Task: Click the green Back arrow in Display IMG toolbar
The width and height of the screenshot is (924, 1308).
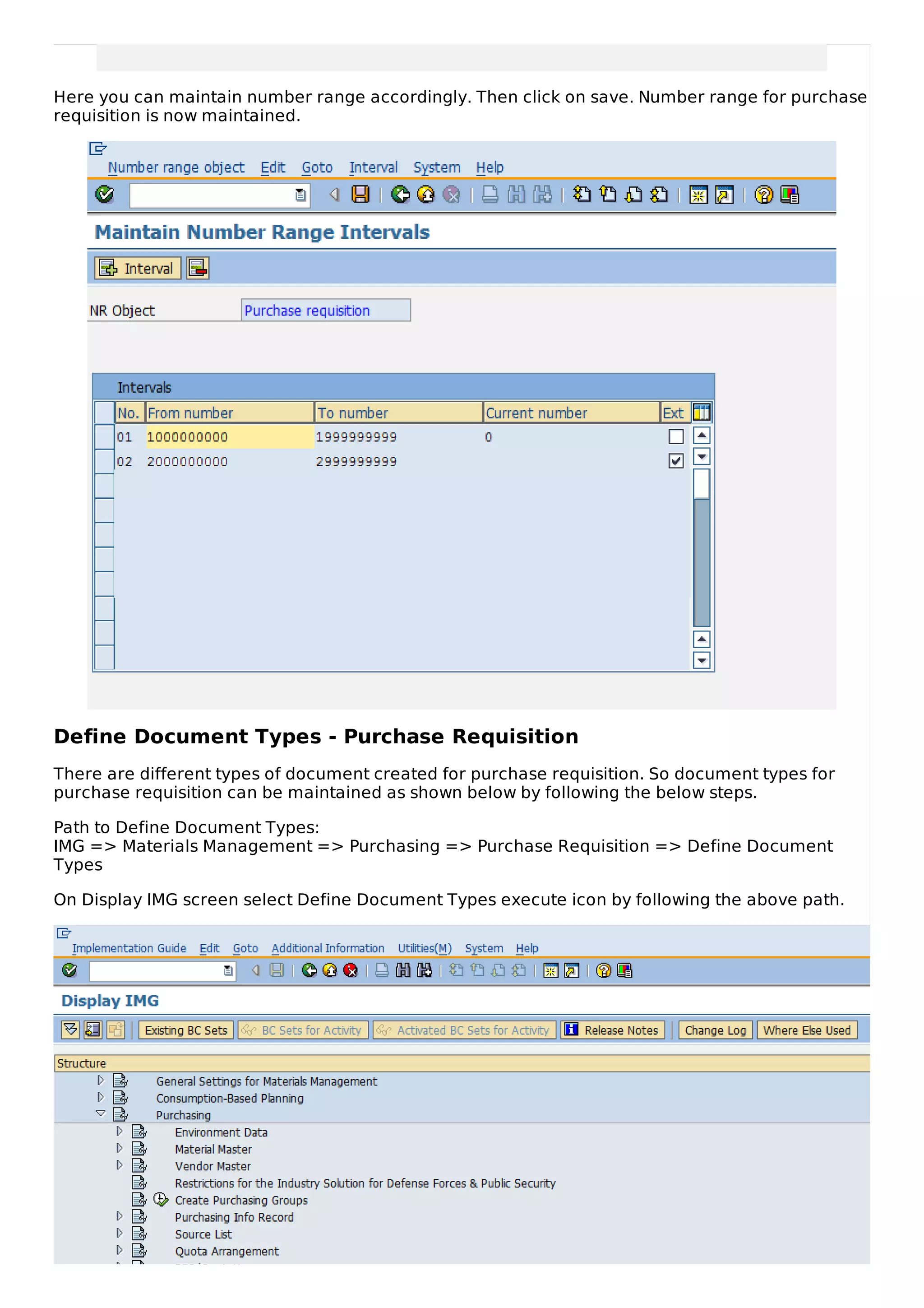Action: click(x=309, y=970)
